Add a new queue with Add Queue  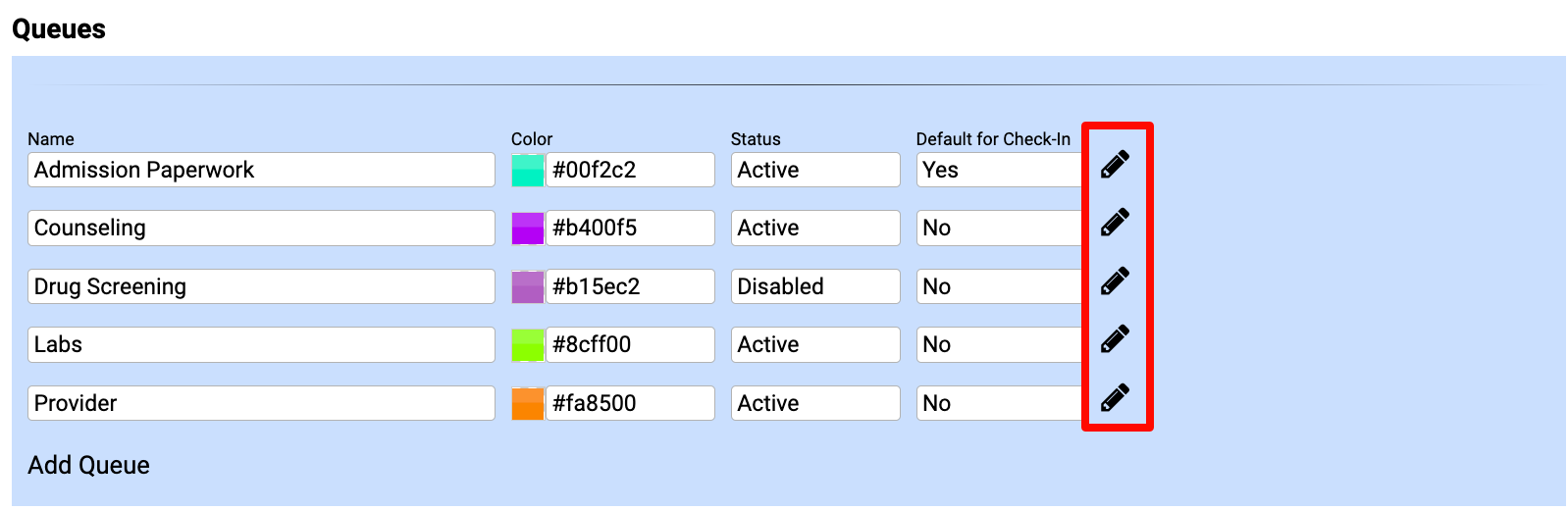click(88, 465)
